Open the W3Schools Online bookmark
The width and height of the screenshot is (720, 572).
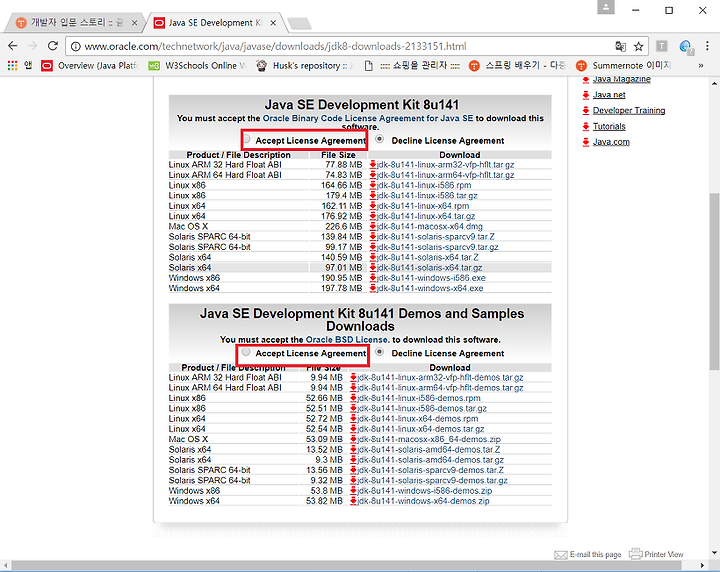pos(197,66)
